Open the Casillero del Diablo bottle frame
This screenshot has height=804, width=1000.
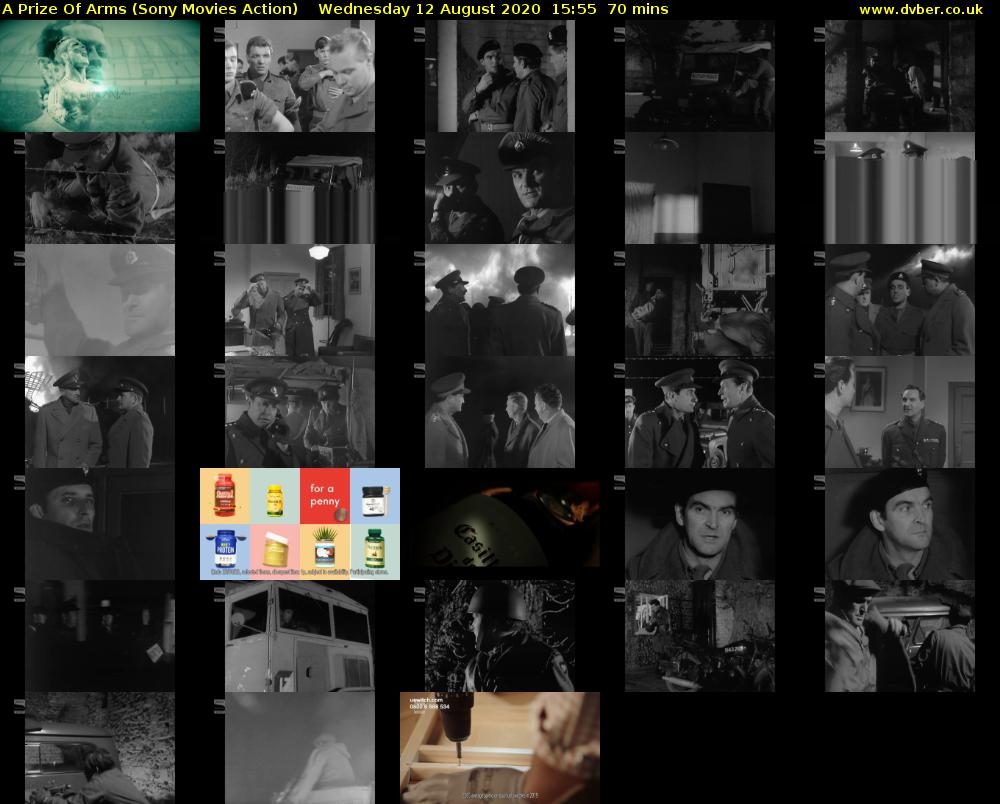pyautogui.click(x=500, y=524)
